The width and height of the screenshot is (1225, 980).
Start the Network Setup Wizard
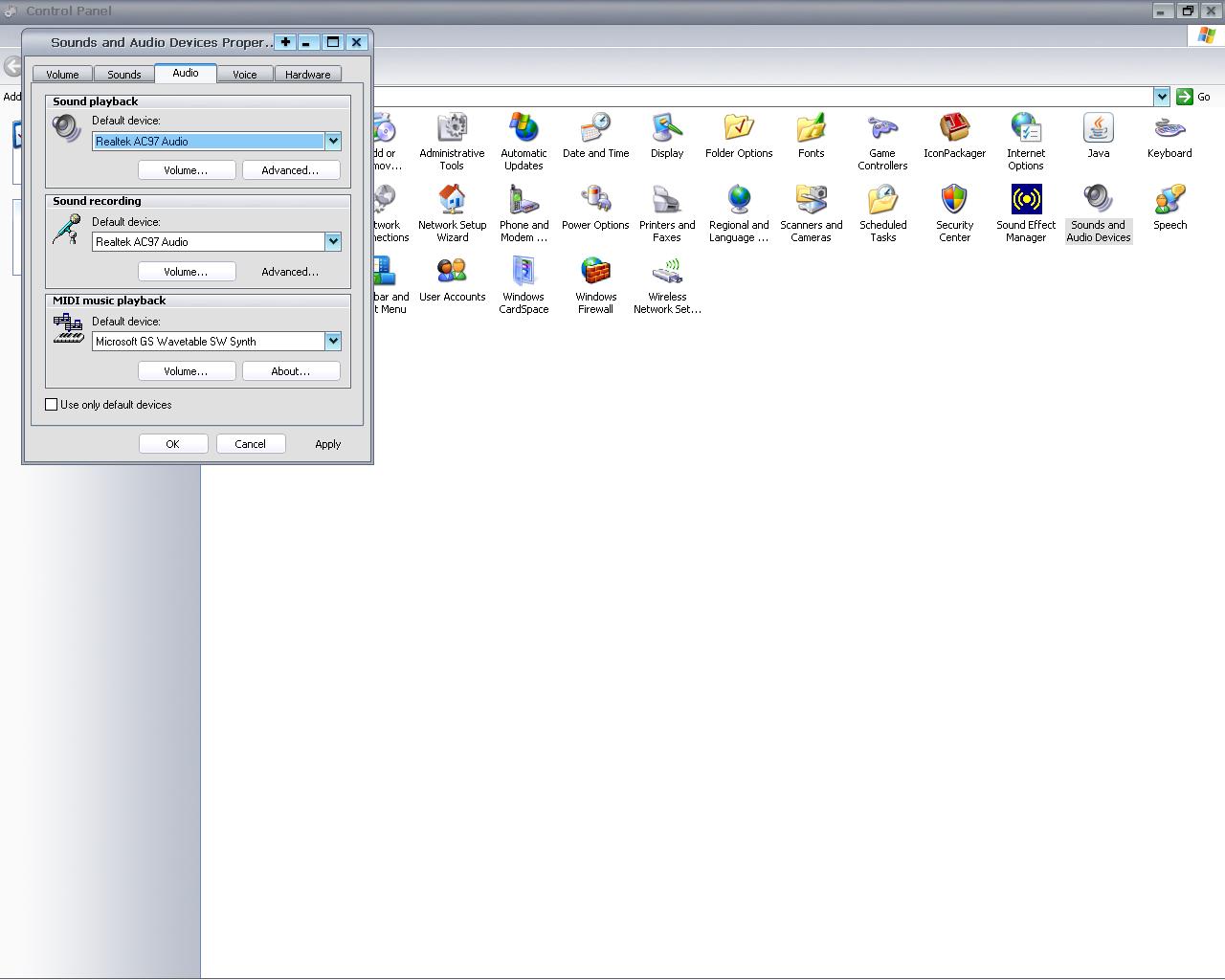452,212
